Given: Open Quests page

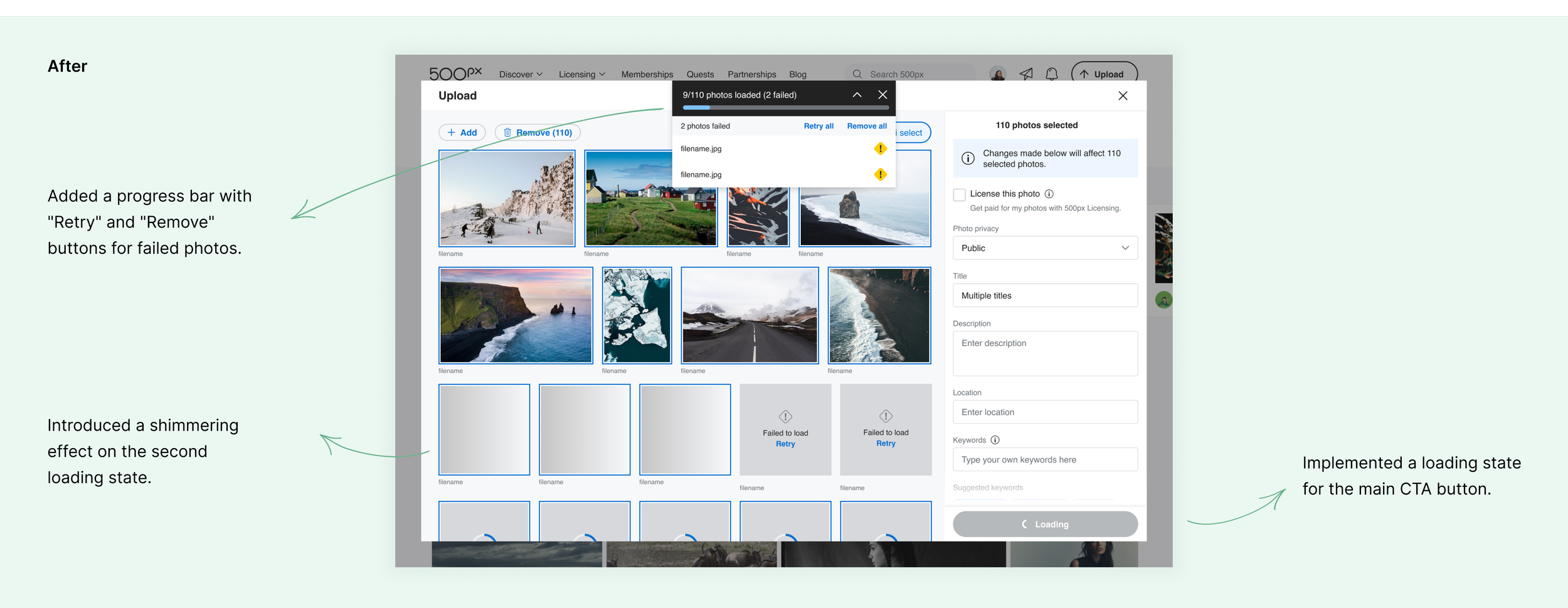Looking at the screenshot, I should pyautogui.click(x=700, y=74).
